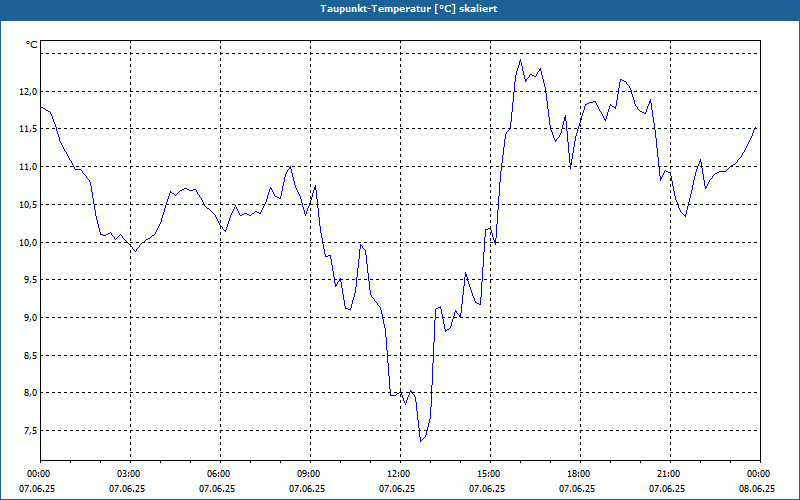Click the °C unit label
The image size is (800, 500).
(31, 45)
